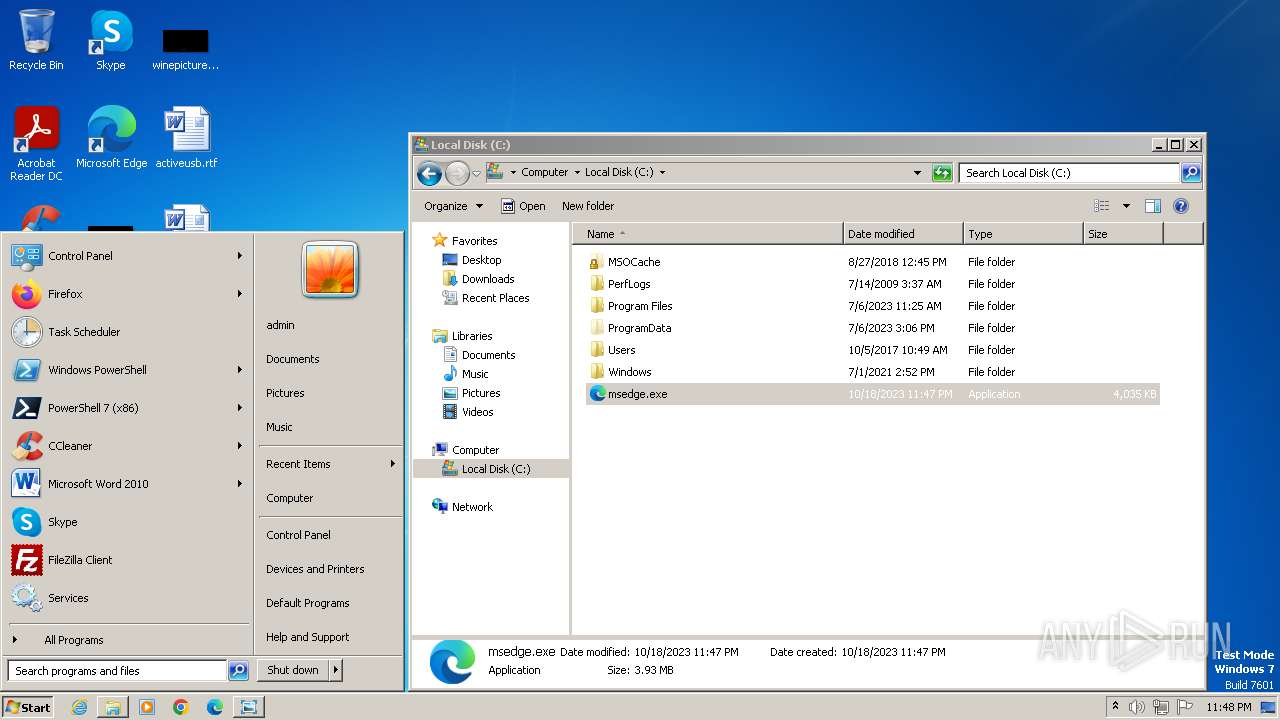Open recent pages dropdown arrow
The height and width of the screenshot is (720, 1280).
(476, 173)
